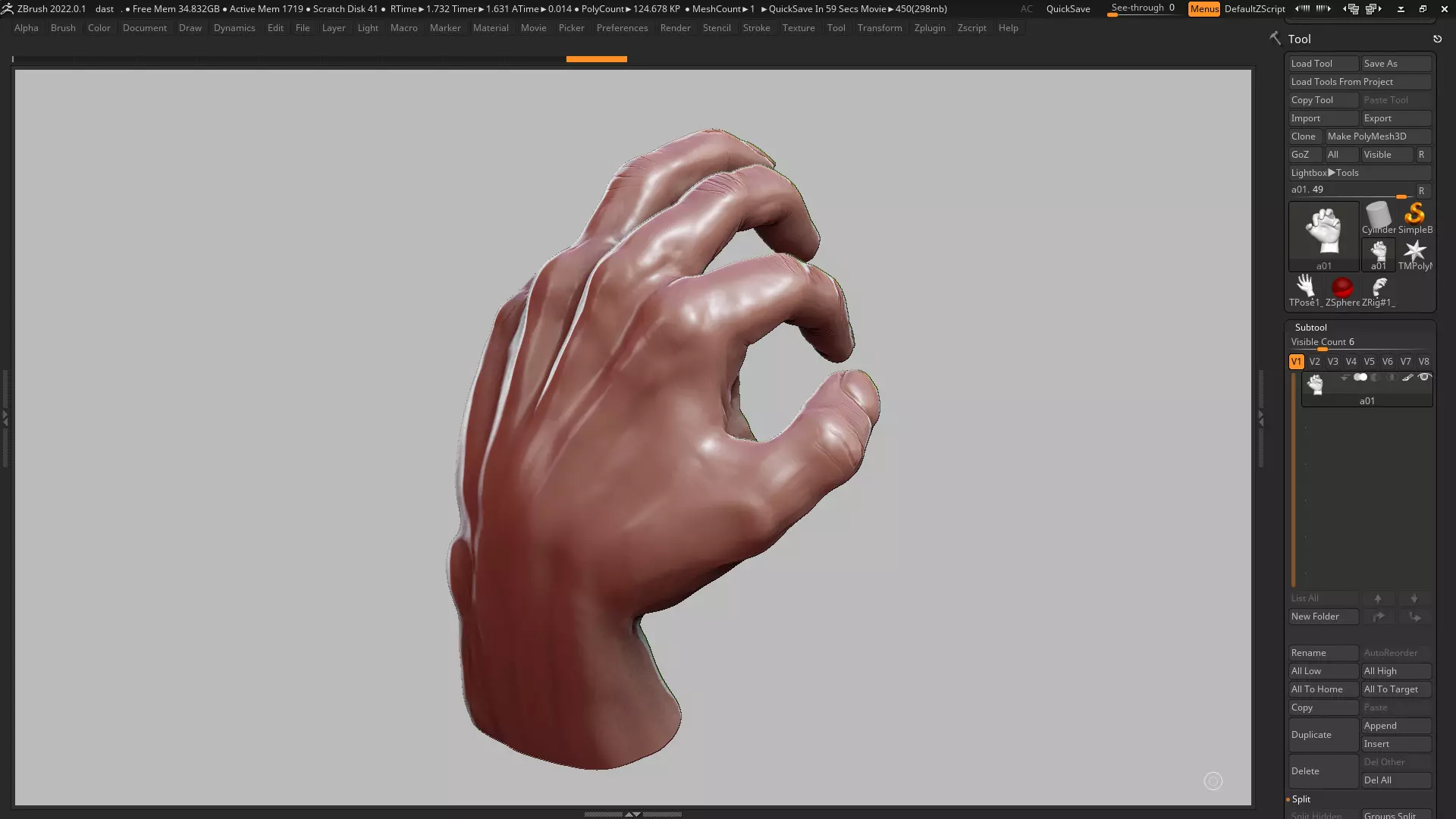Toggle the GoZ Visible option
The width and height of the screenshot is (1456, 819).
(x=1386, y=155)
